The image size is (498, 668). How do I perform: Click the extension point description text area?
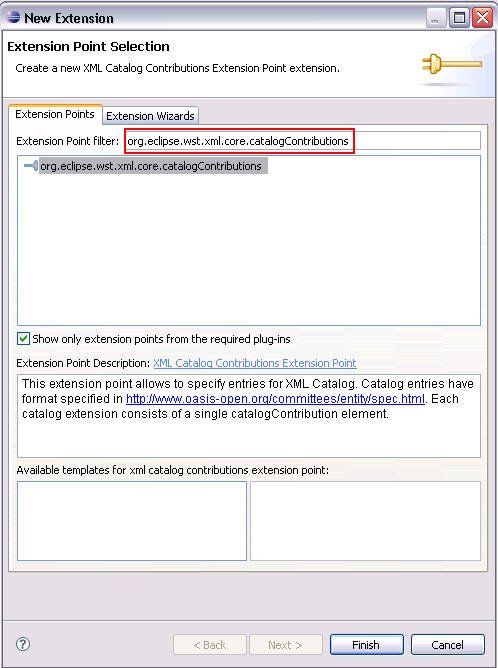[x=249, y=415]
